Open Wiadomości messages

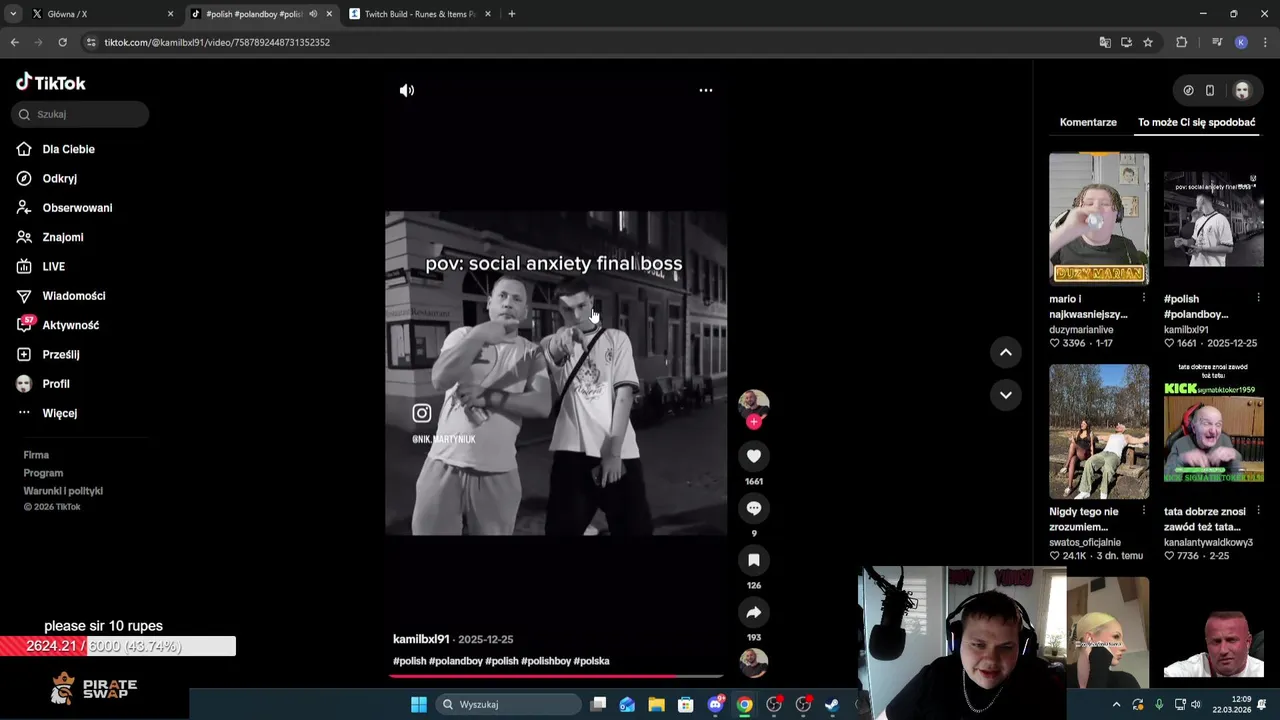(73, 296)
